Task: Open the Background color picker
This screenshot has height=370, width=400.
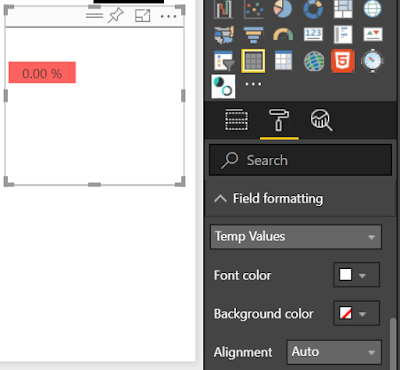Action: (356, 313)
